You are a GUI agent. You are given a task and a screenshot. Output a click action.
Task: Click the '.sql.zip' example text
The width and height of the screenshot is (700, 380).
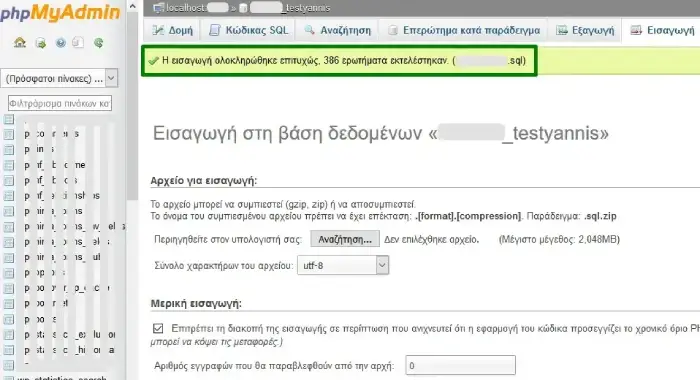[600, 216]
